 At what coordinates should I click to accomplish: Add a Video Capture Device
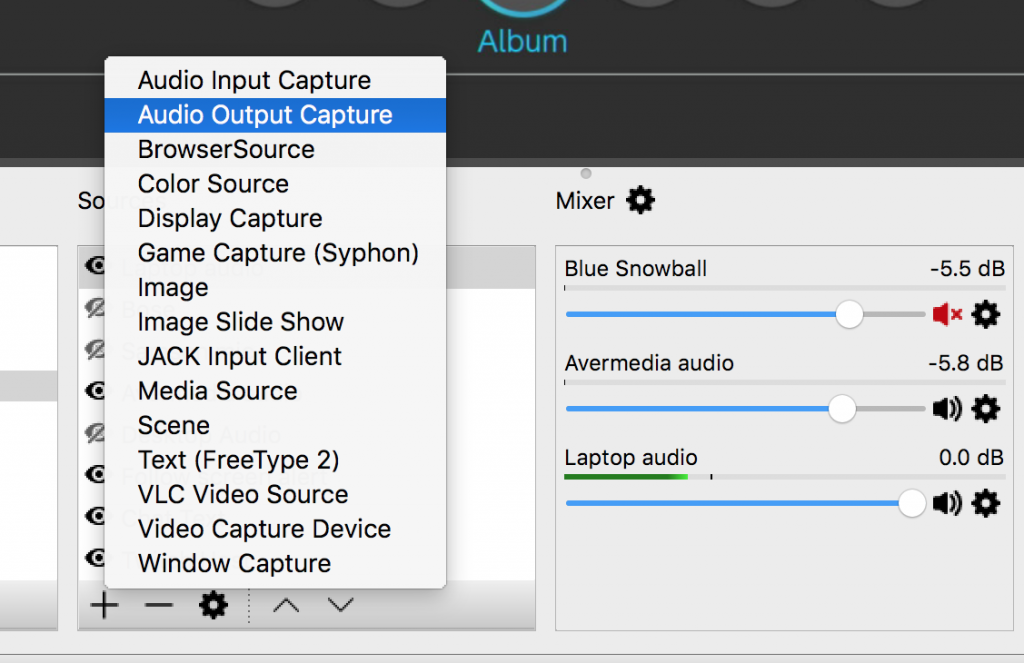click(x=275, y=529)
